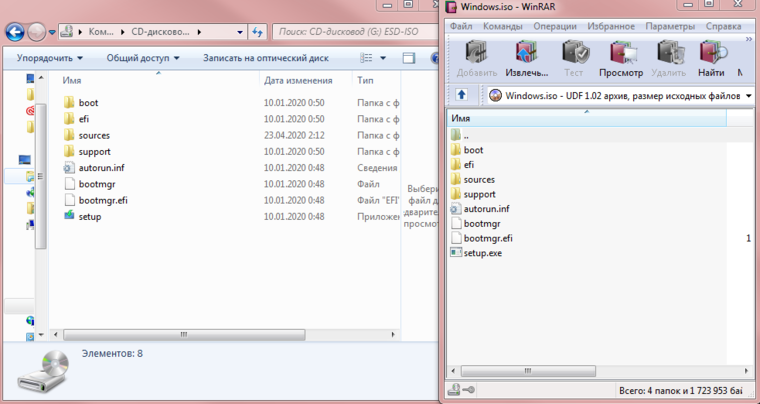Select support folder in Explorer list
This screenshot has width=760, height=404.
click(x=95, y=152)
